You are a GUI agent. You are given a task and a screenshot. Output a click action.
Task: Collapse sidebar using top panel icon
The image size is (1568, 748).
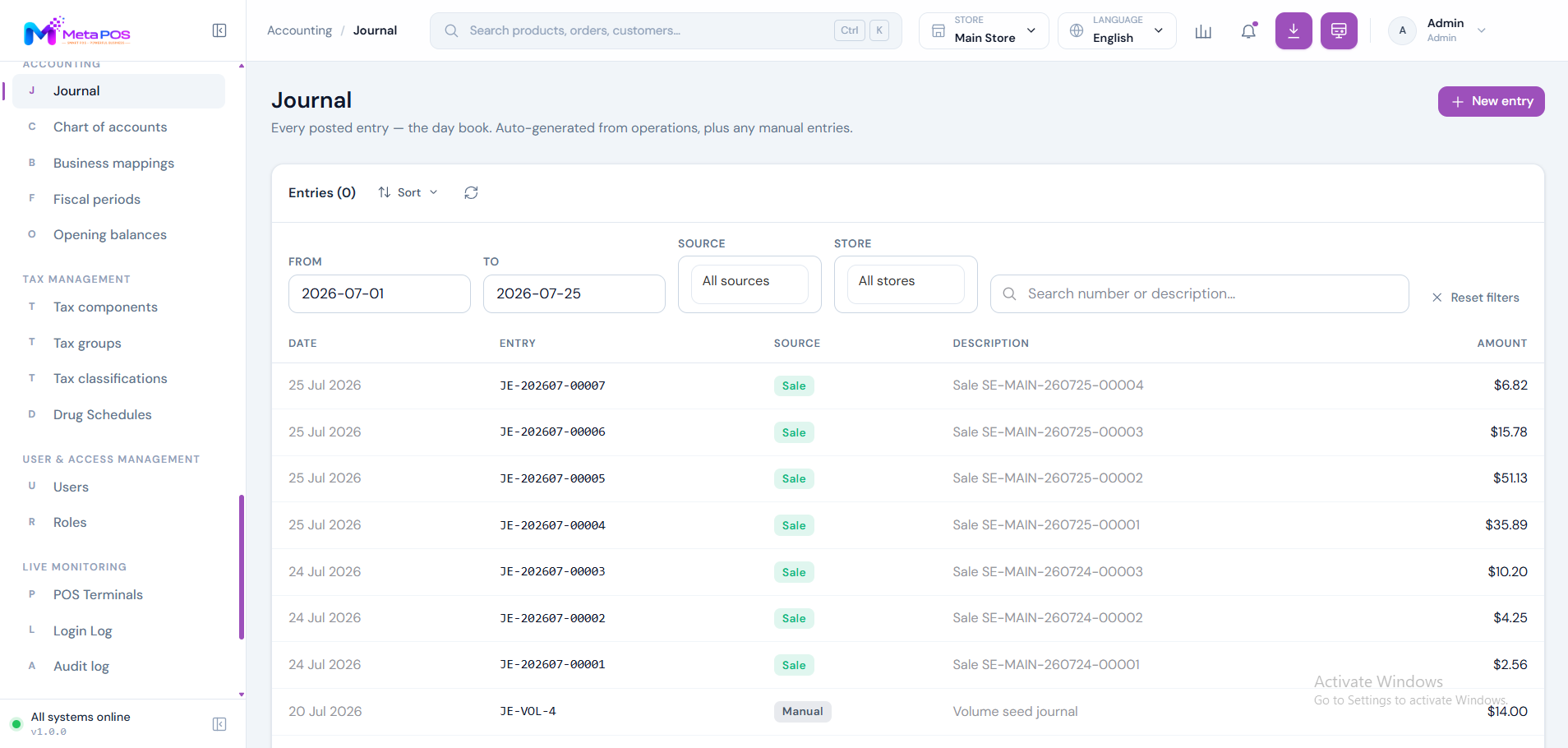click(x=219, y=30)
